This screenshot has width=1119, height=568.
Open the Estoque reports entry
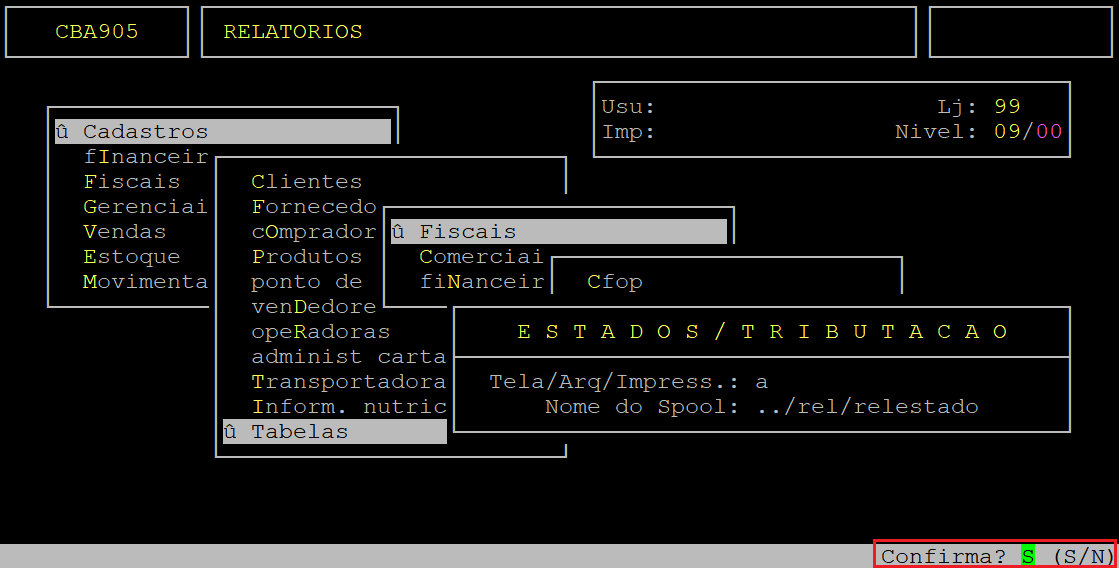[131, 256]
